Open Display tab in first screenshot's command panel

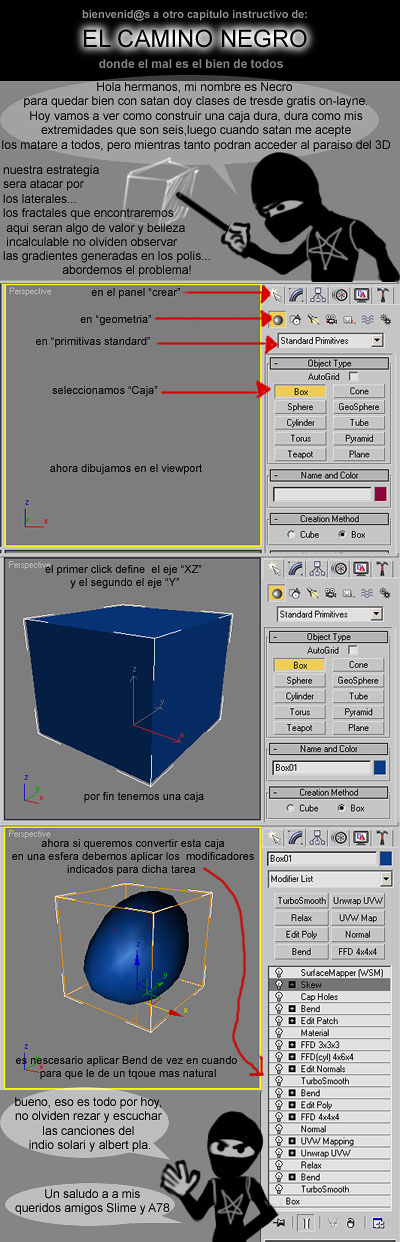(361, 295)
